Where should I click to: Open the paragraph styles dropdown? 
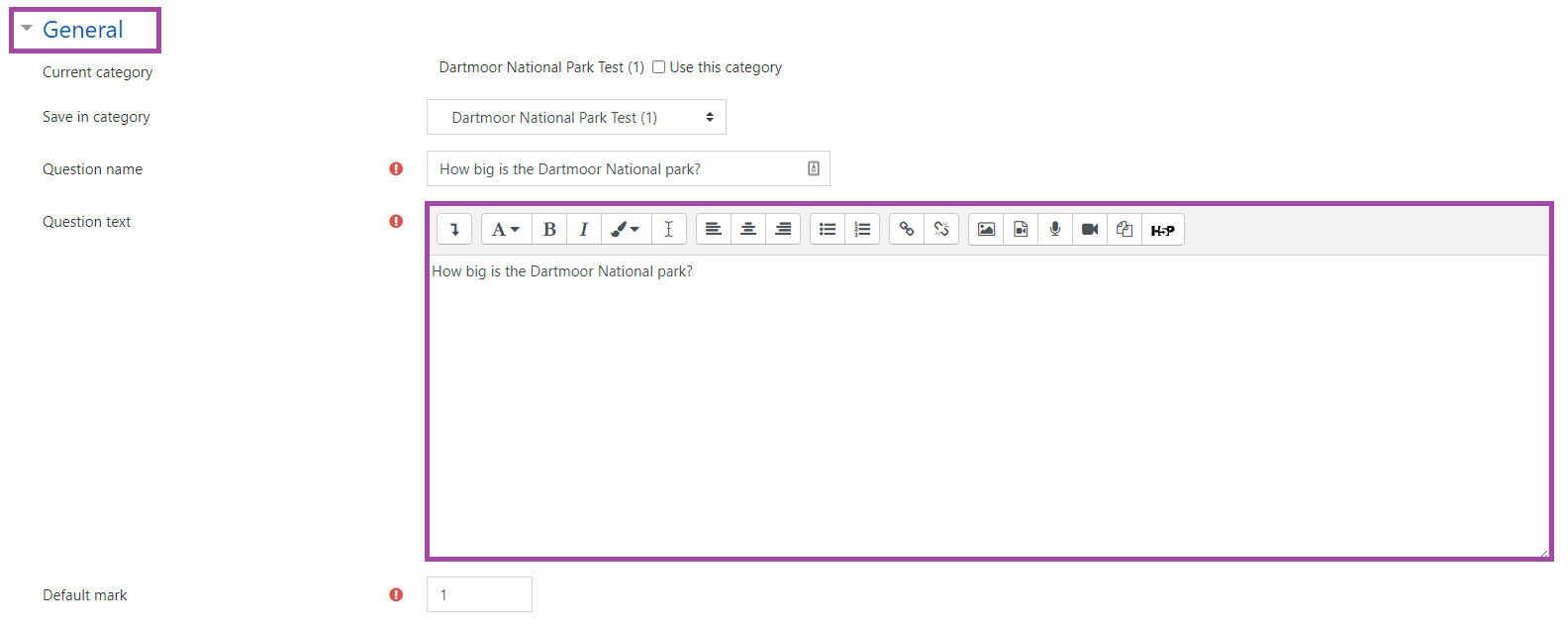(x=506, y=230)
